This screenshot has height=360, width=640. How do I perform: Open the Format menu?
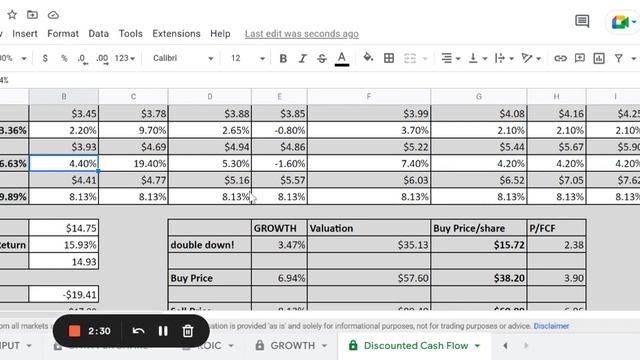tap(63, 34)
